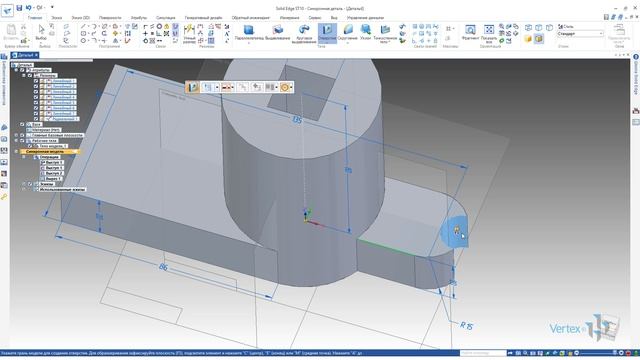Collapse the Операции tree node
Screen dimensions: 640x360
point(24,157)
